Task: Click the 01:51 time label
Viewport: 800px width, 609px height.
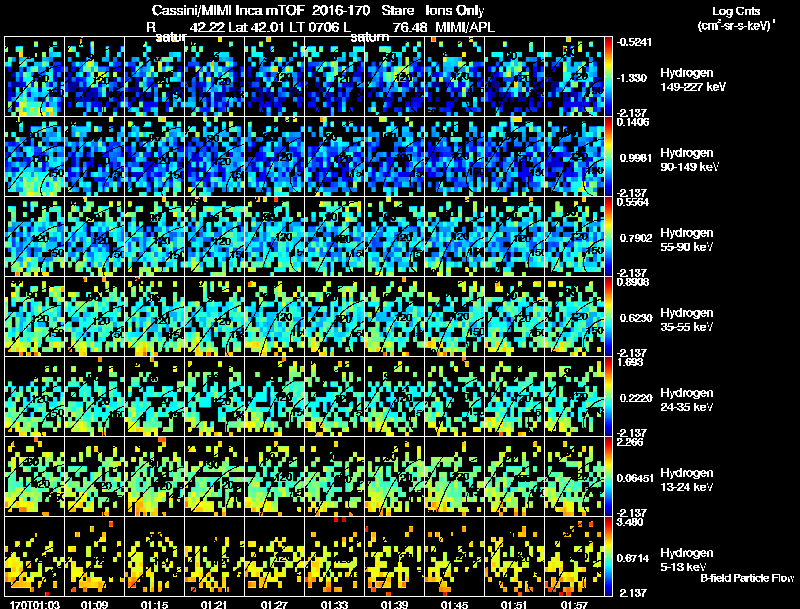Action: [514, 605]
